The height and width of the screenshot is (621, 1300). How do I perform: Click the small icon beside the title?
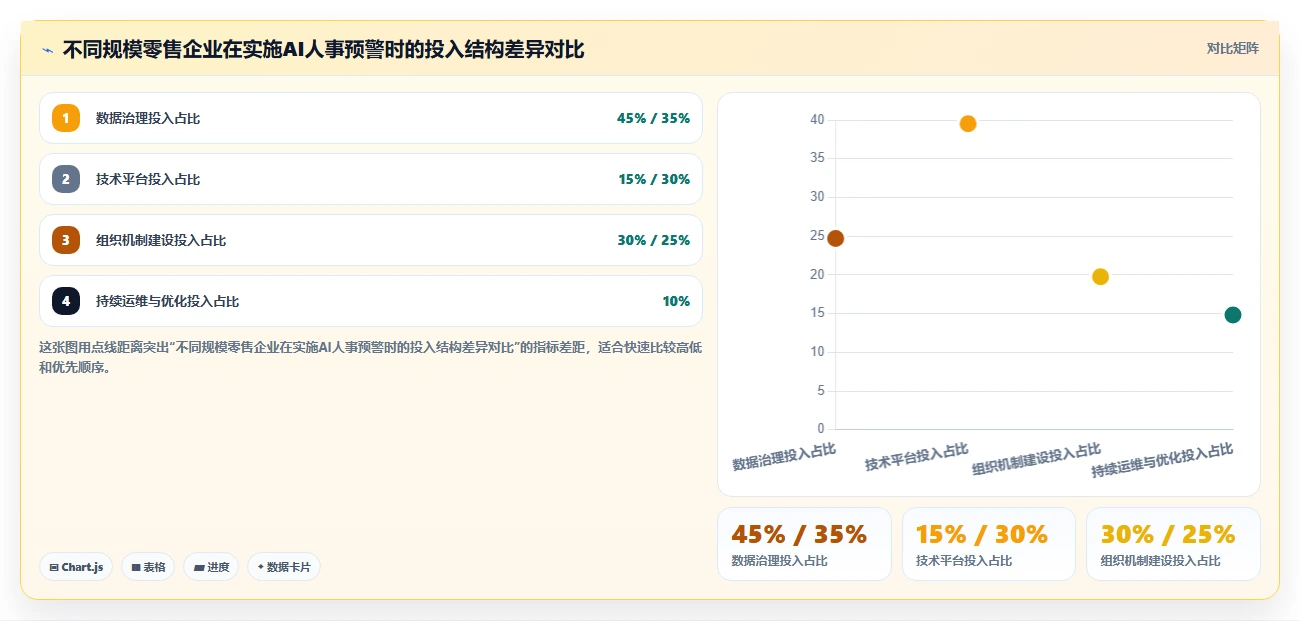(47, 49)
